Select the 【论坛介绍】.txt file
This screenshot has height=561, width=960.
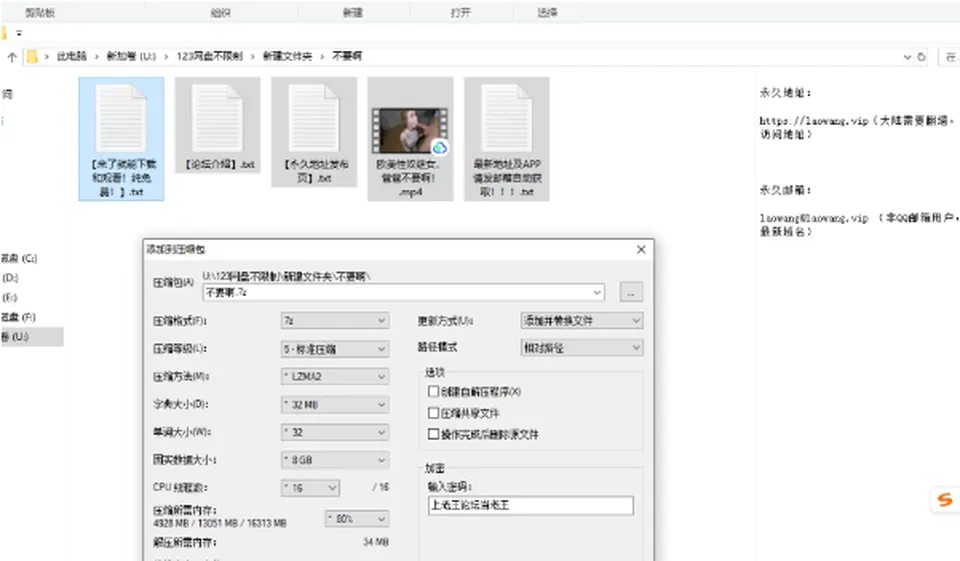[x=218, y=126]
